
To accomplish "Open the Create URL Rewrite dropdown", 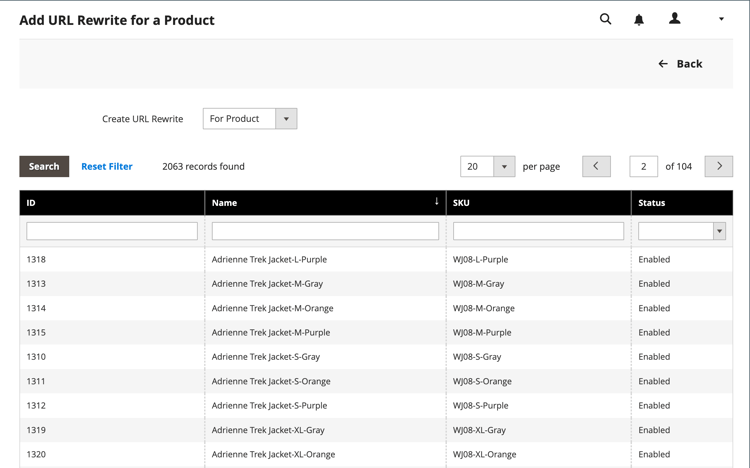I will [x=250, y=119].
